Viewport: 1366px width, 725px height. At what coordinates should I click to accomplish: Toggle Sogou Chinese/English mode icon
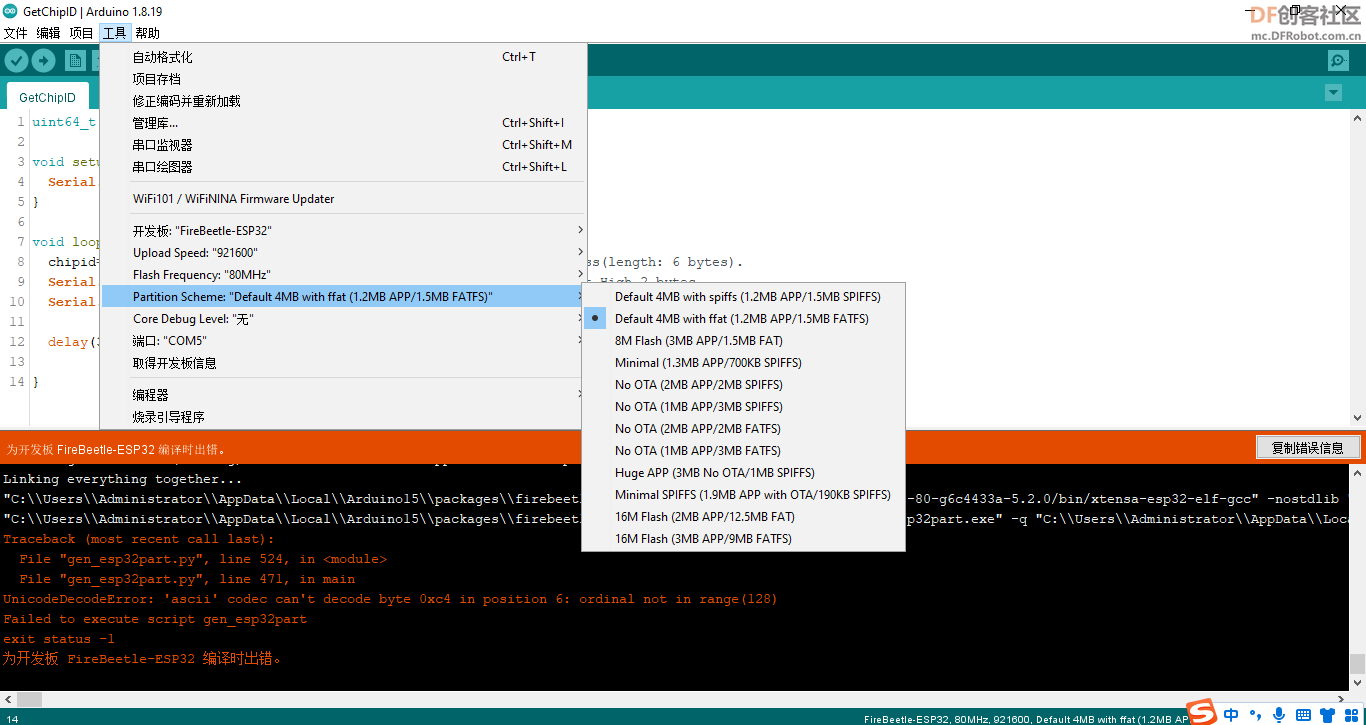pos(1230,715)
